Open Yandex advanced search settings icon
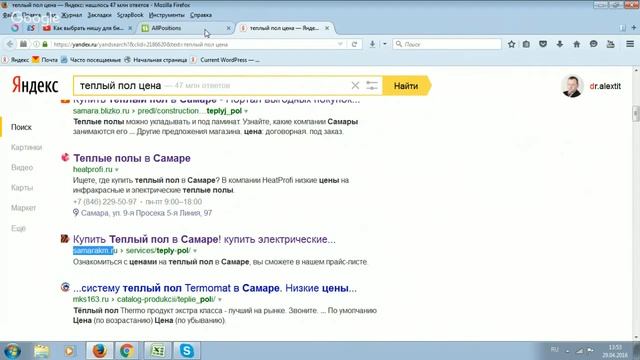This screenshot has height=360, width=640. pyautogui.click(x=372, y=86)
